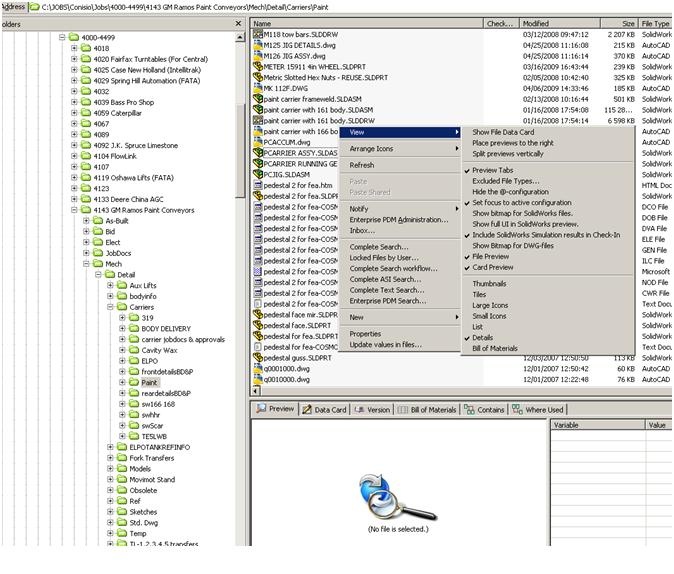Click the folder tree scroll up arrow
This screenshot has width=674, height=574.
pos(240,37)
